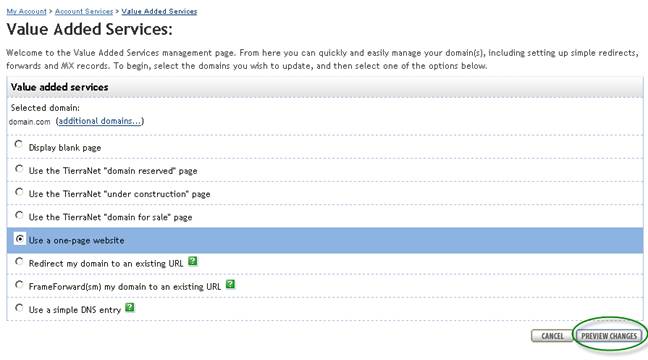
Task: Click the Value added services panel header
Action: tap(325, 87)
